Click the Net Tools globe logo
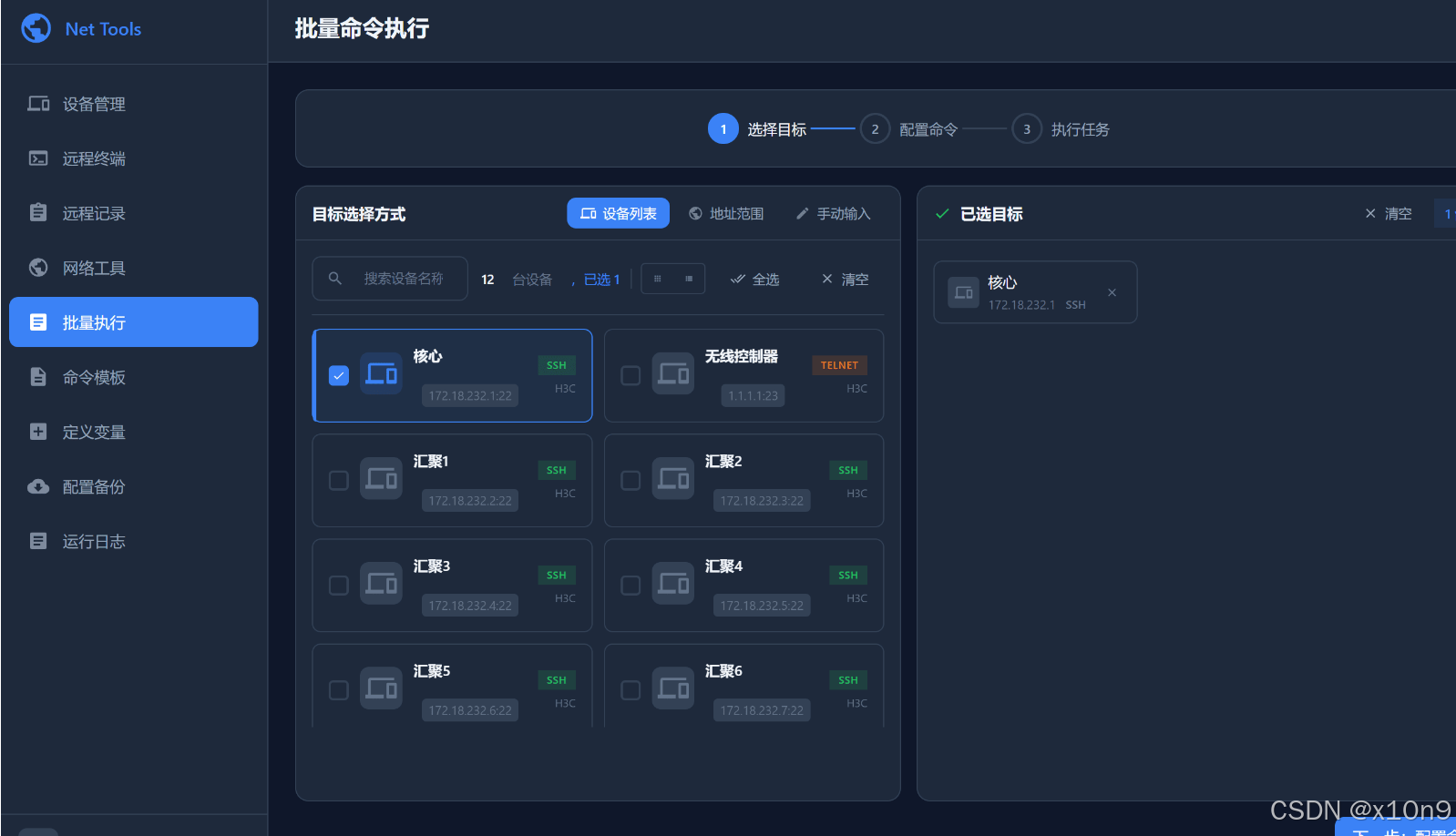 pyautogui.click(x=36, y=28)
